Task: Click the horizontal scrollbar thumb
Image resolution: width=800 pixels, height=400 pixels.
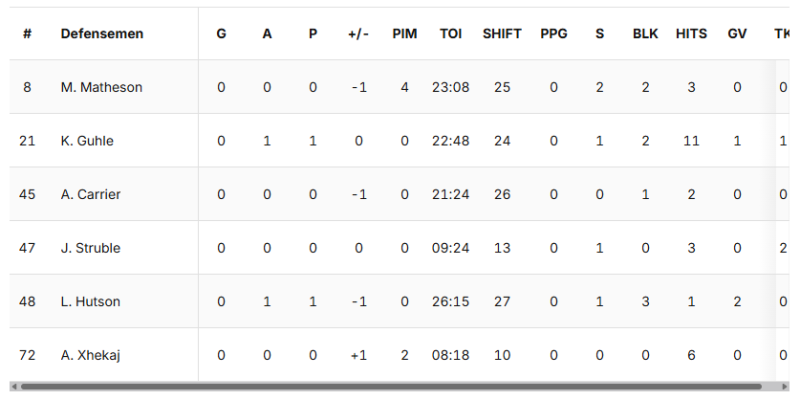Action: (390, 386)
